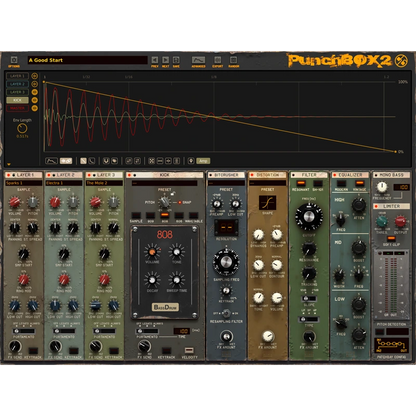Click the Kick Velocity button
This screenshot has height=416, width=416.
tap(189, 350)
